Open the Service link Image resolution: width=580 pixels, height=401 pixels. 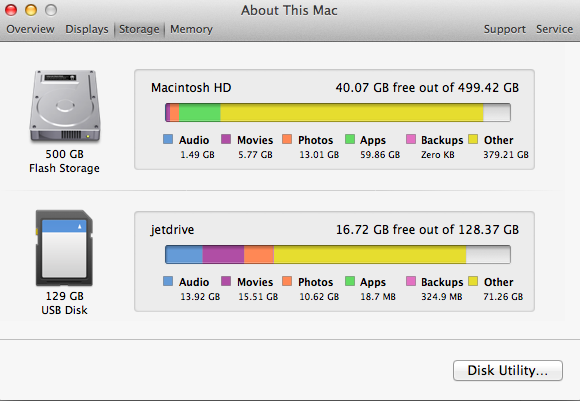click(x=554, y=29)
